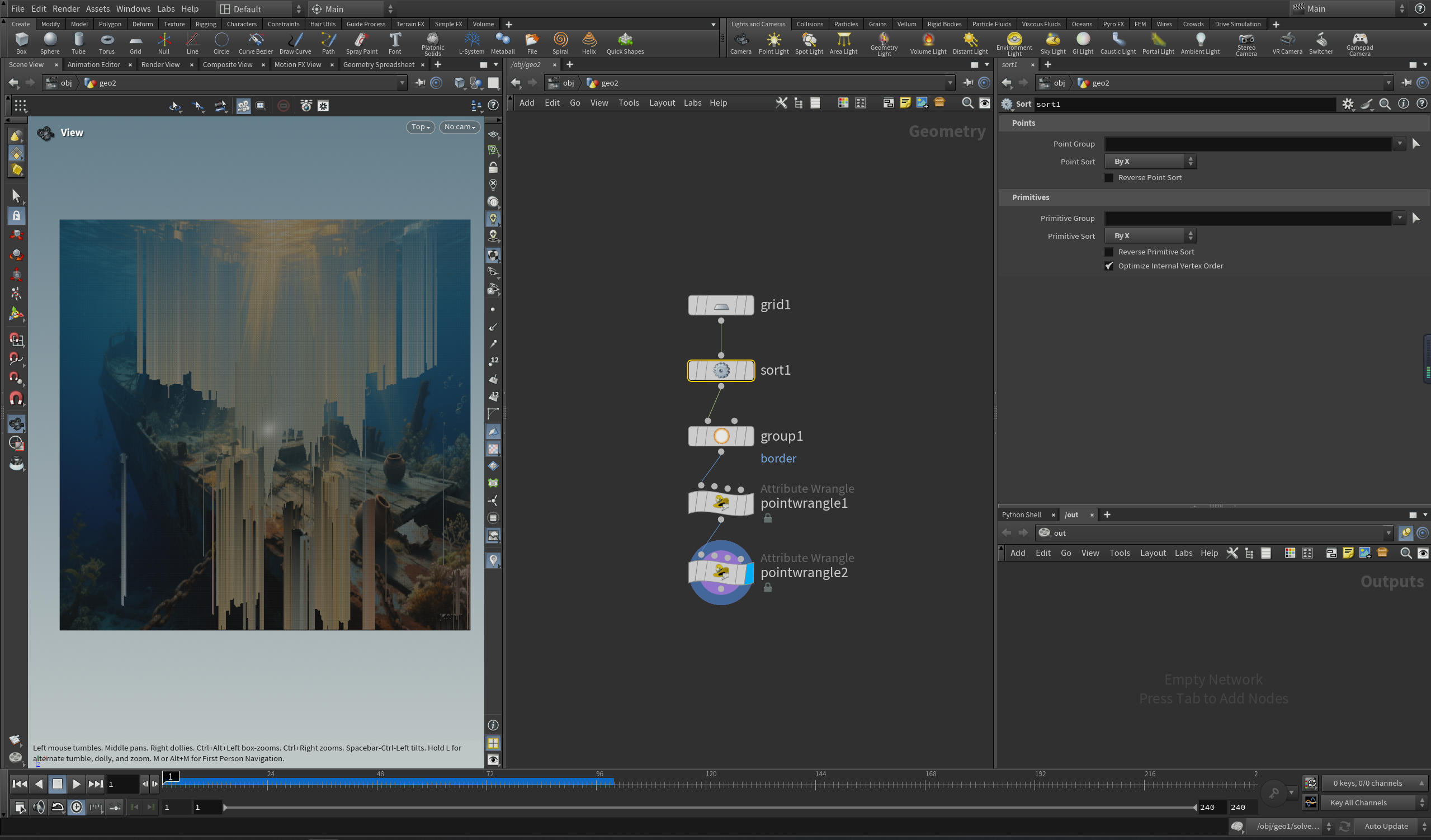The image size is (1431, 840).
Task: Open the Windows menu
Action: (x=134, y=8)
